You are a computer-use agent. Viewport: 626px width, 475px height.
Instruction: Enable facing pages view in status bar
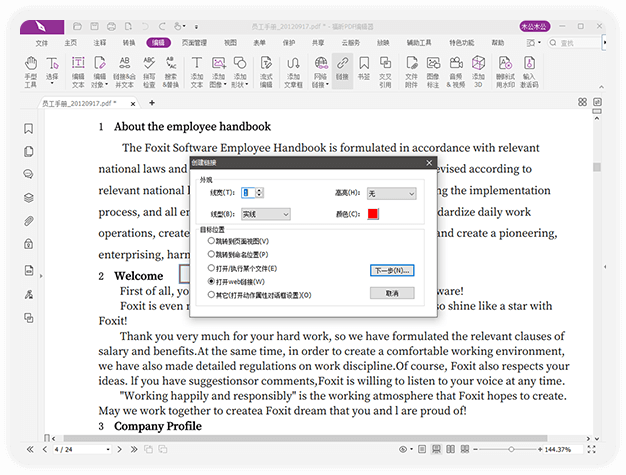click(x=450, y=449)
